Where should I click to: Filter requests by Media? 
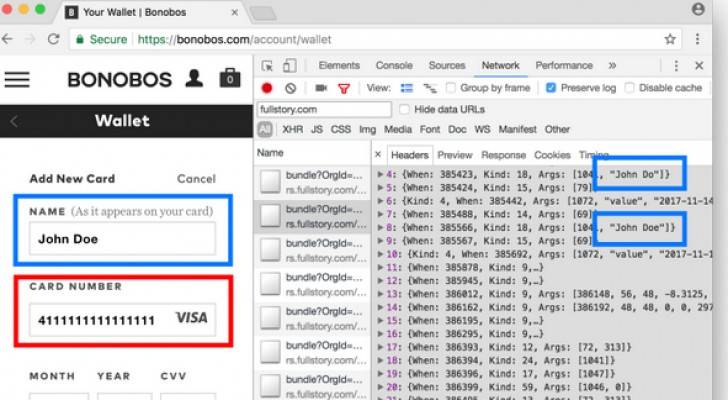(398, 129)
